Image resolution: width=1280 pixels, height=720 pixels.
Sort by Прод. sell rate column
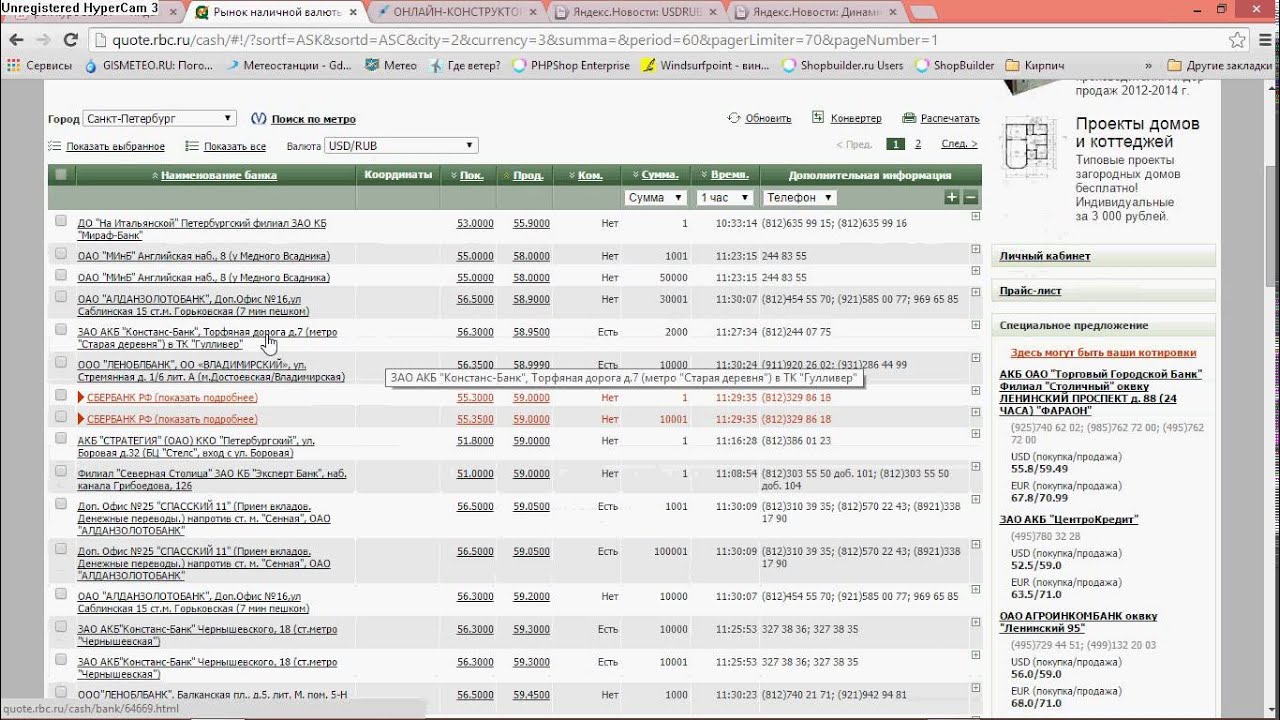tap(528, 175)
